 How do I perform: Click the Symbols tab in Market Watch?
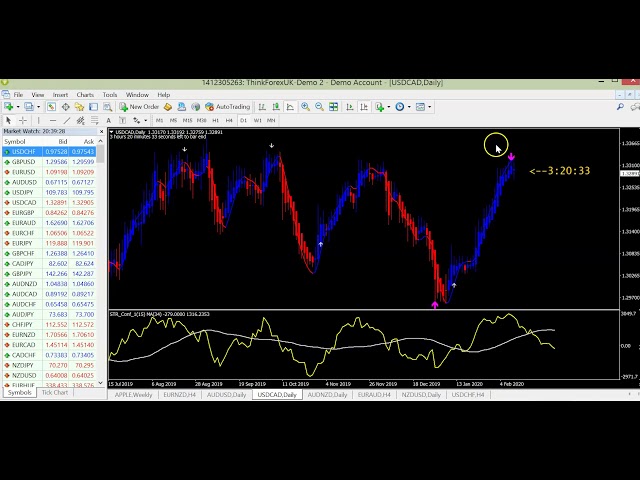click(19, 393)
